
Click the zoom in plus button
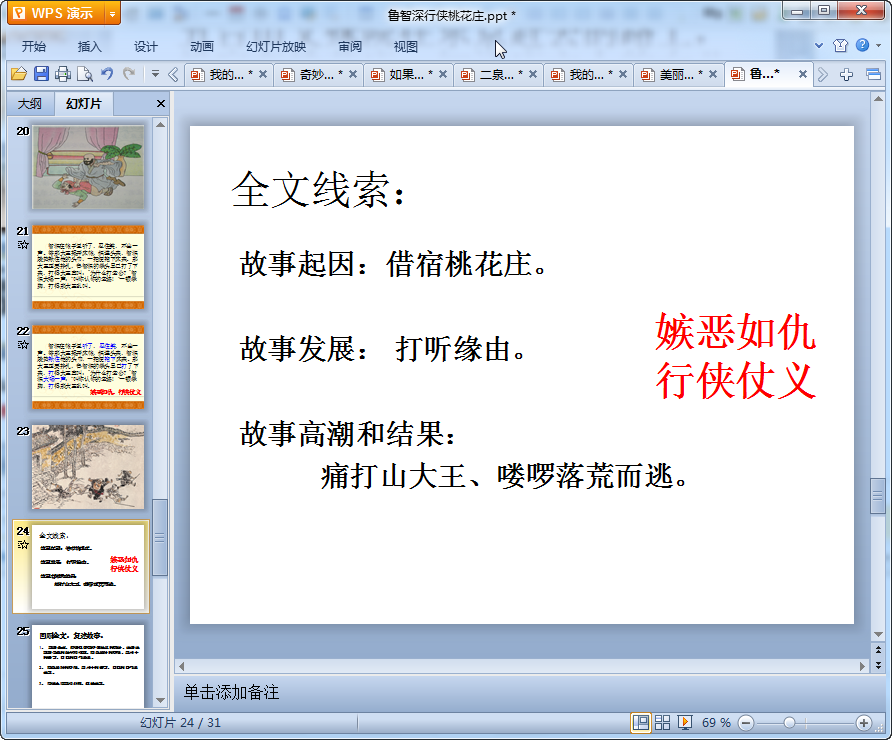click(x=864, y=722)
